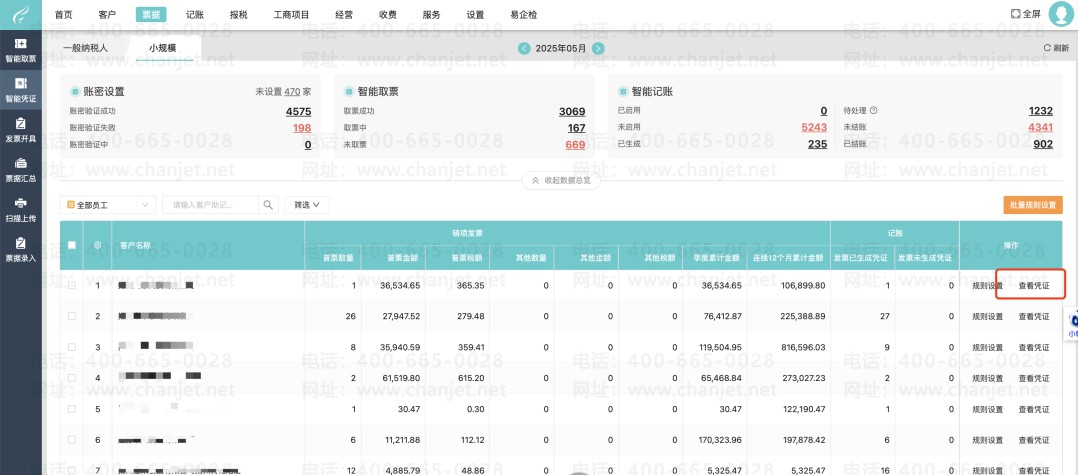Go to previous month arrow
This screenshot has height=475, width=1078.
pos(525,48)
